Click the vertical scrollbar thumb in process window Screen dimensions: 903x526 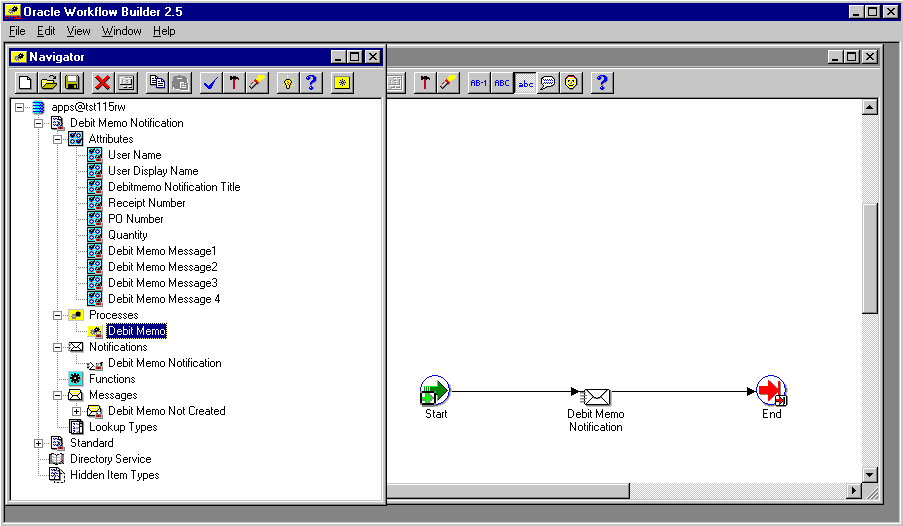point(870,258)
